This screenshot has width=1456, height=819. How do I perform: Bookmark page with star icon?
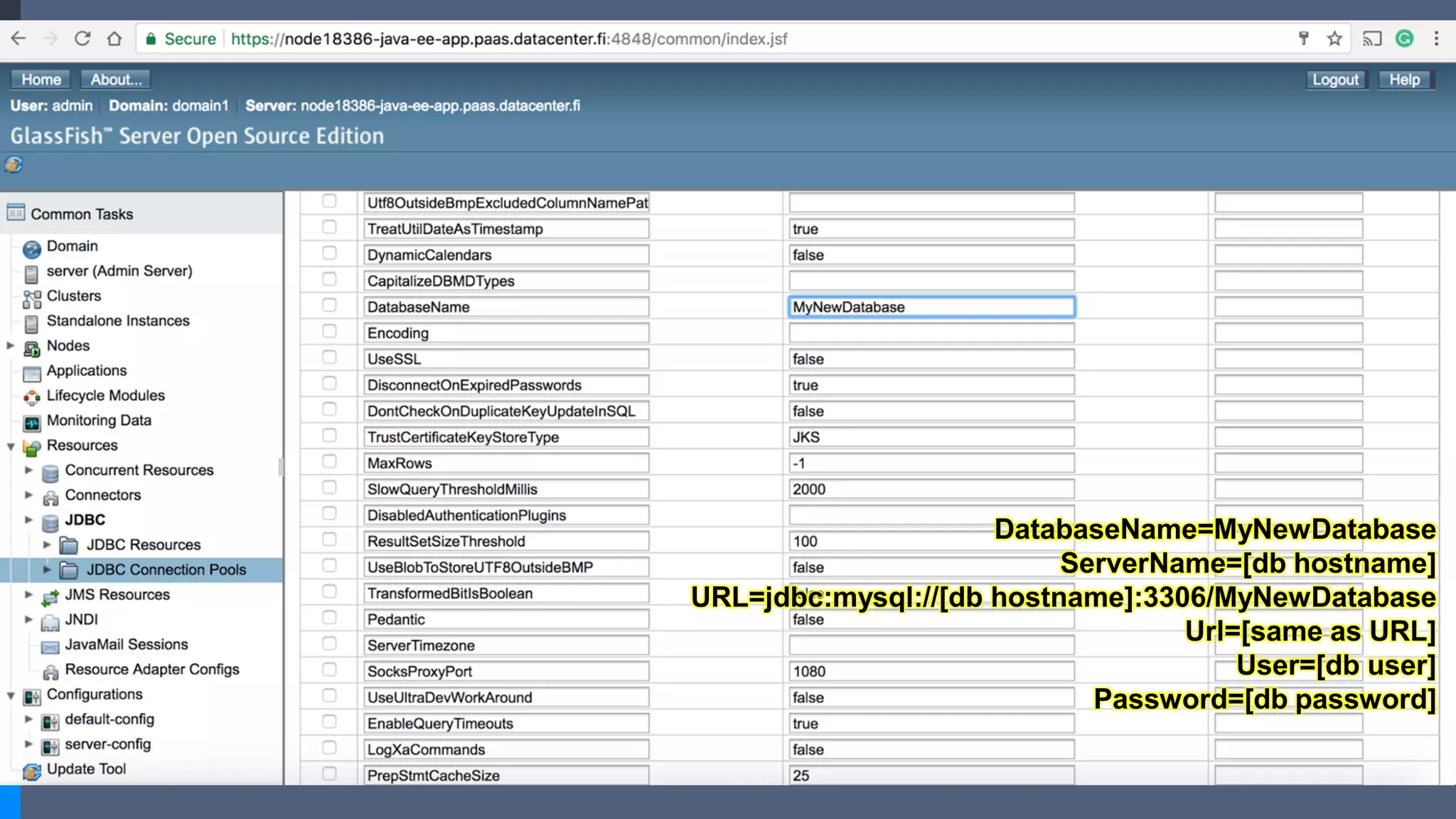pos(1334,38)
